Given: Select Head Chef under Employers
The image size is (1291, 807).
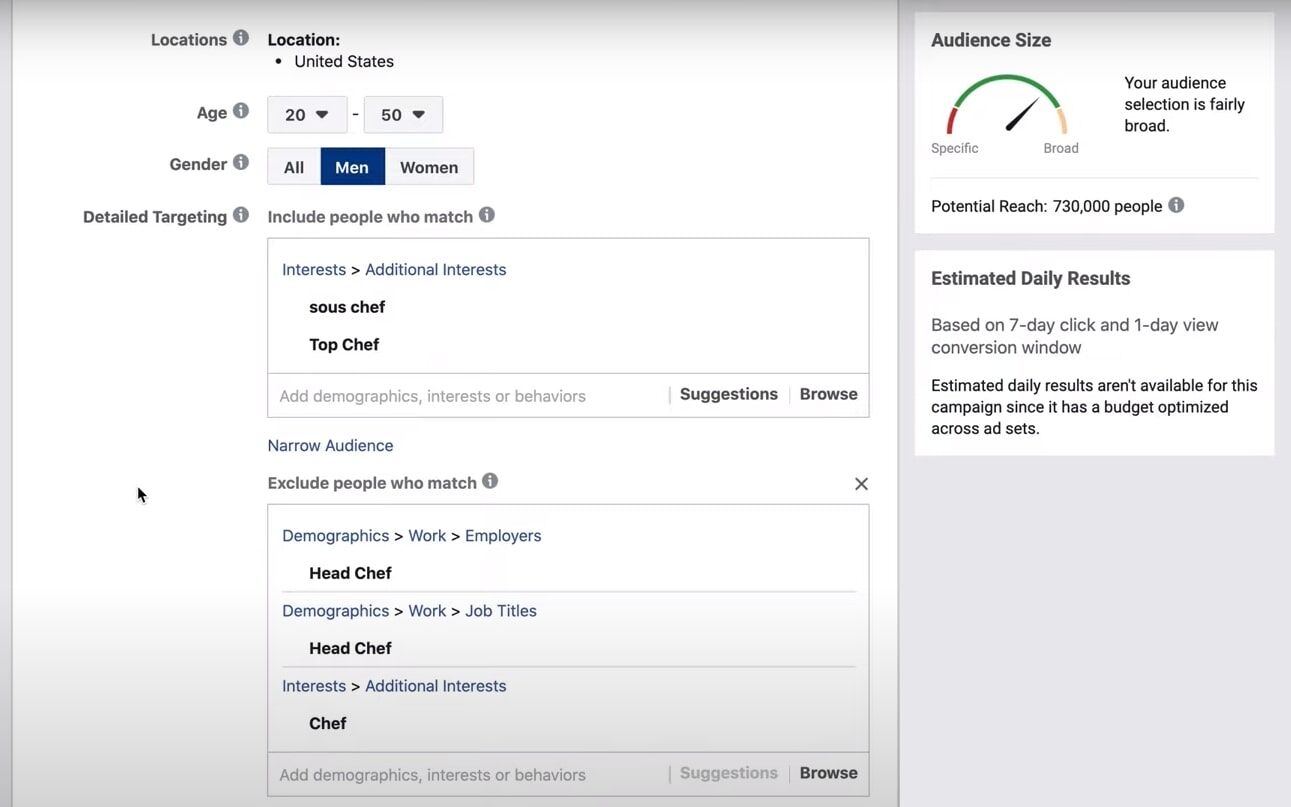Looking at the screenshot, I should tap(350, 573).
